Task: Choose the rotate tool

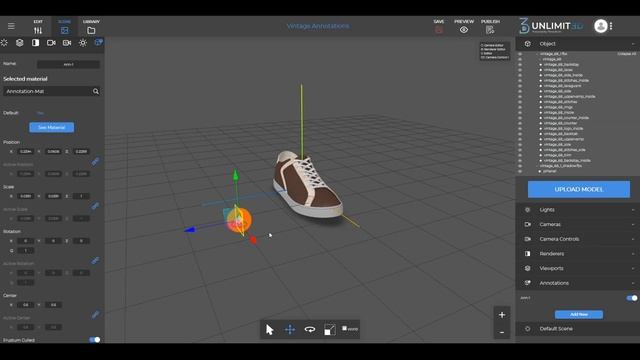Action: click(310, 329)
